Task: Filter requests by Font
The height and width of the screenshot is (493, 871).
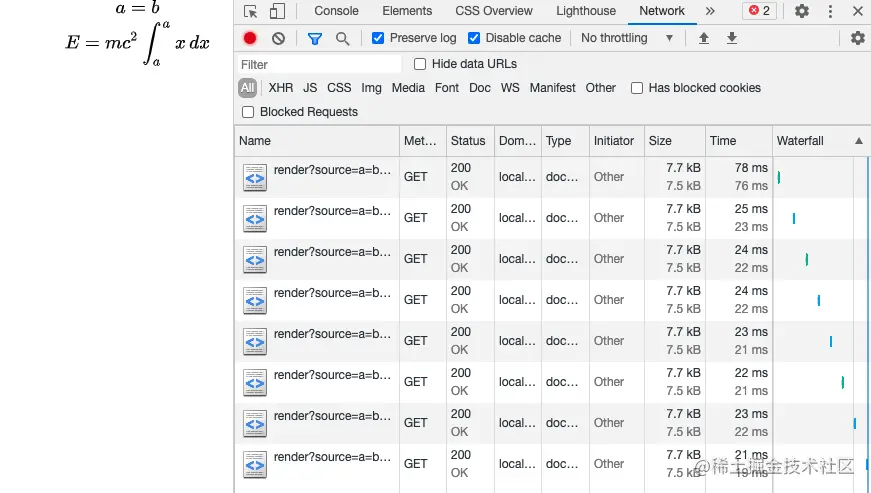Action: point(447,88)
